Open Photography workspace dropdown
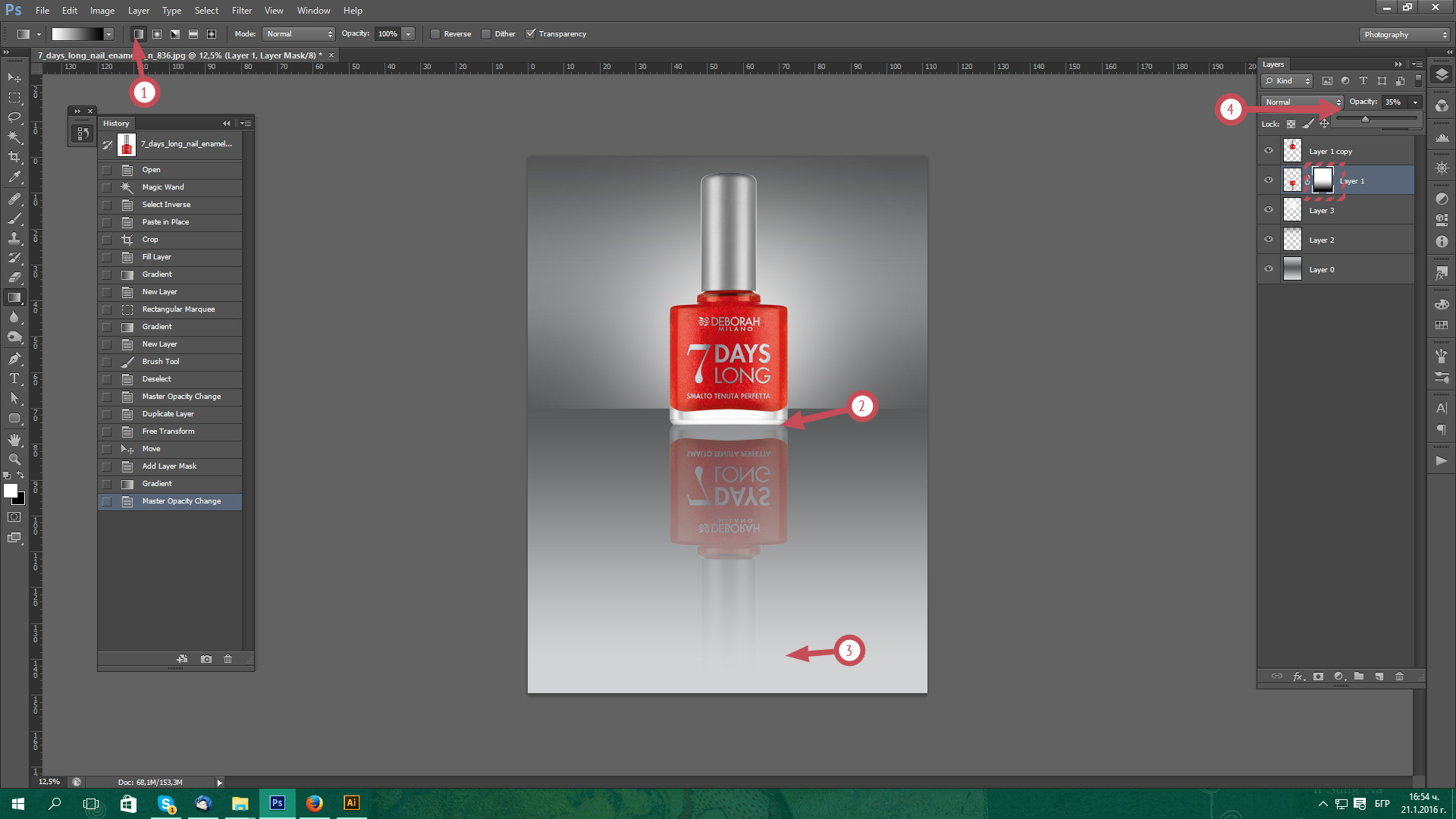This screenshot has width=1456, height=819. (x=1404, y=35)
